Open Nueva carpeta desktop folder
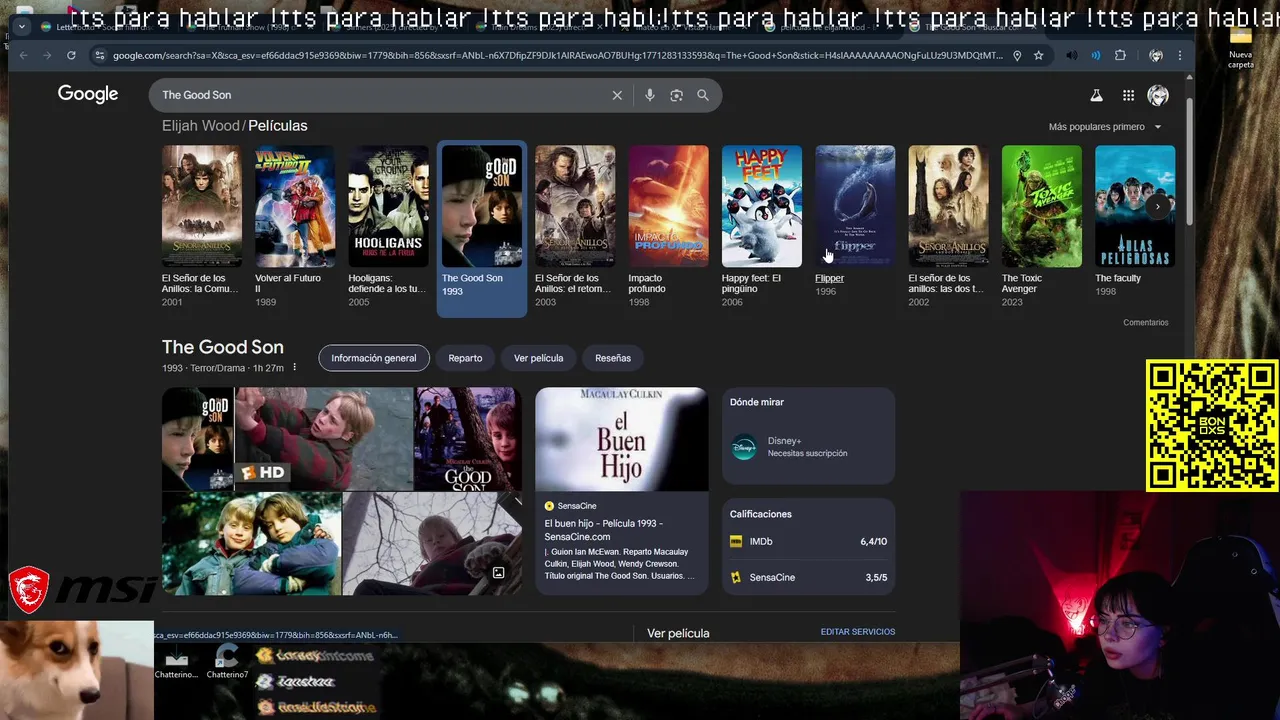The image size is (1280, 720). click(1240, 48)
